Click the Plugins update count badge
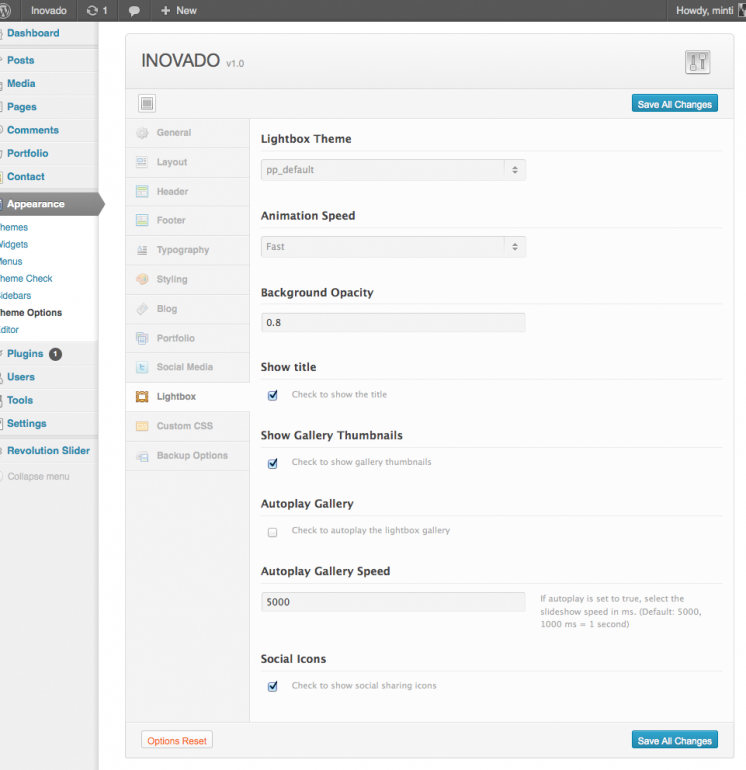This screenshot has height=770, width=746. (55, 354)
